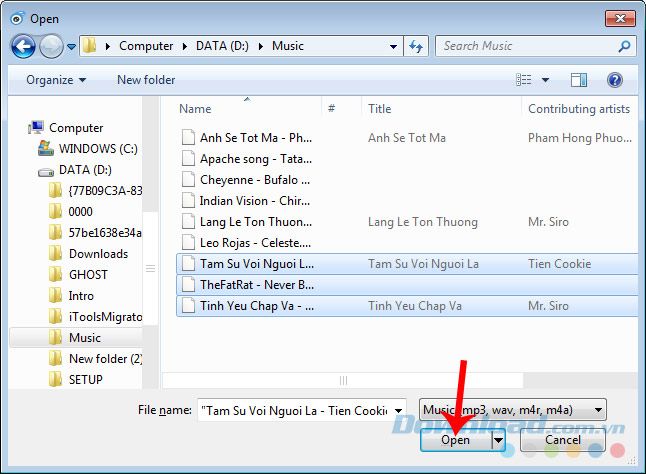The width and height of the screenshot is (646, 474).
Task: Click DATA (D:) in the address path
Action: pyautogui.click(x=222, y=46)
